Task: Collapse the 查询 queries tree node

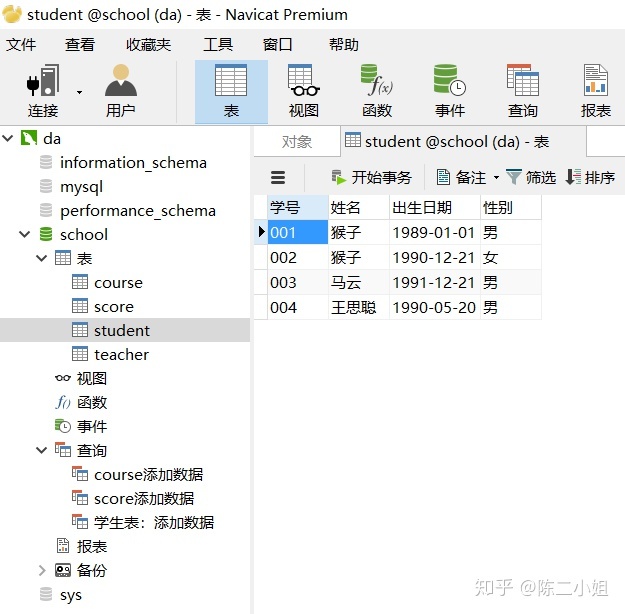Action: (x=41, y=450)
